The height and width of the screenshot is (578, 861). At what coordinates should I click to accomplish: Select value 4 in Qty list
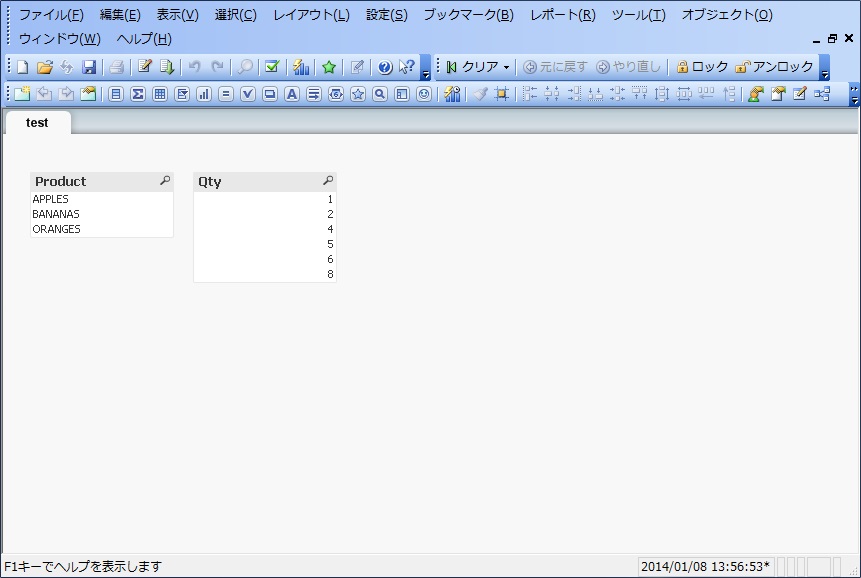pos(265,229)
